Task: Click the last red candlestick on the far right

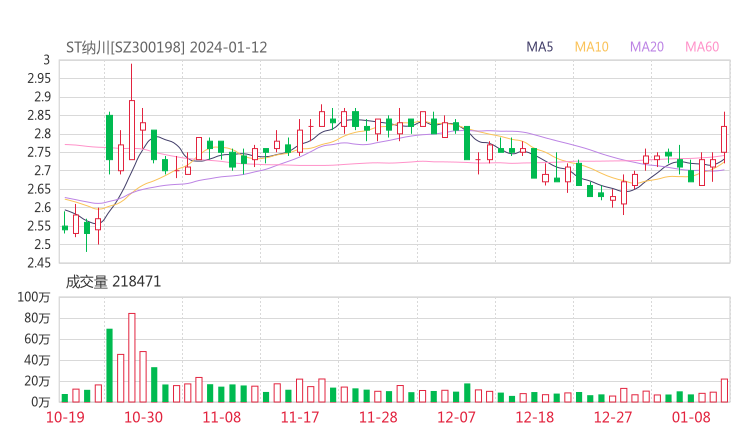Action: pos(724,139)
